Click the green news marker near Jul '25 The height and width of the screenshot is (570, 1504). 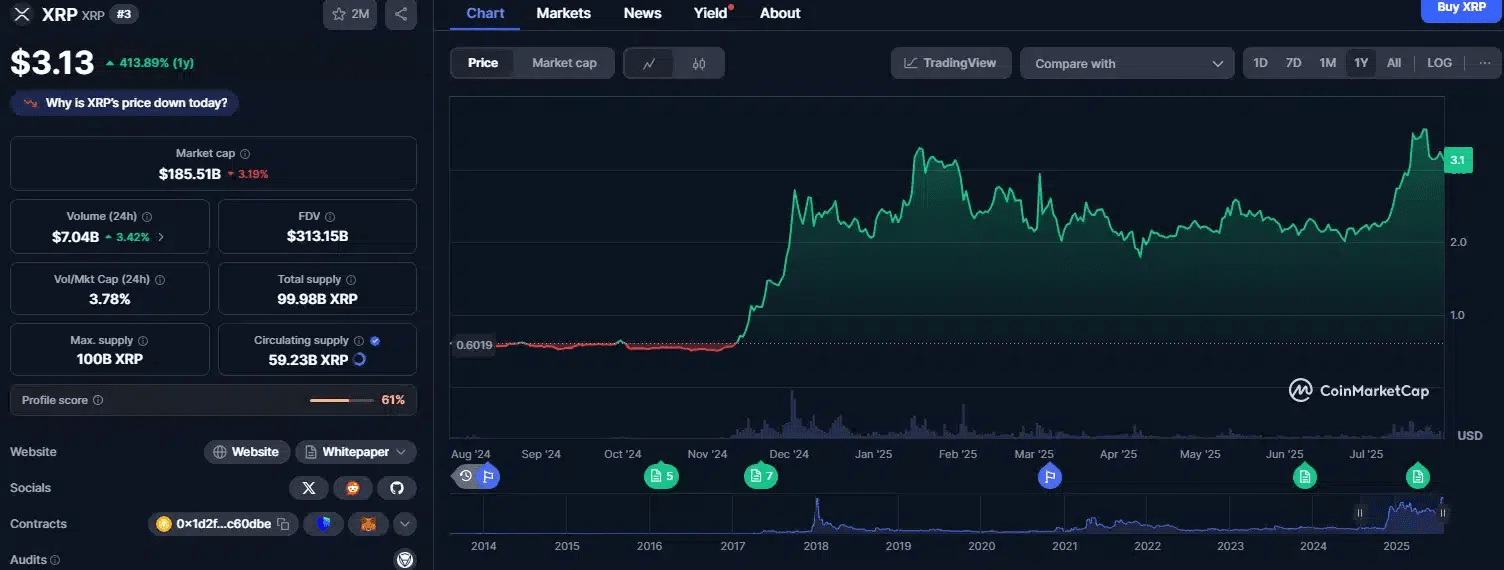pyautogui.click(x=1417, y=476)
